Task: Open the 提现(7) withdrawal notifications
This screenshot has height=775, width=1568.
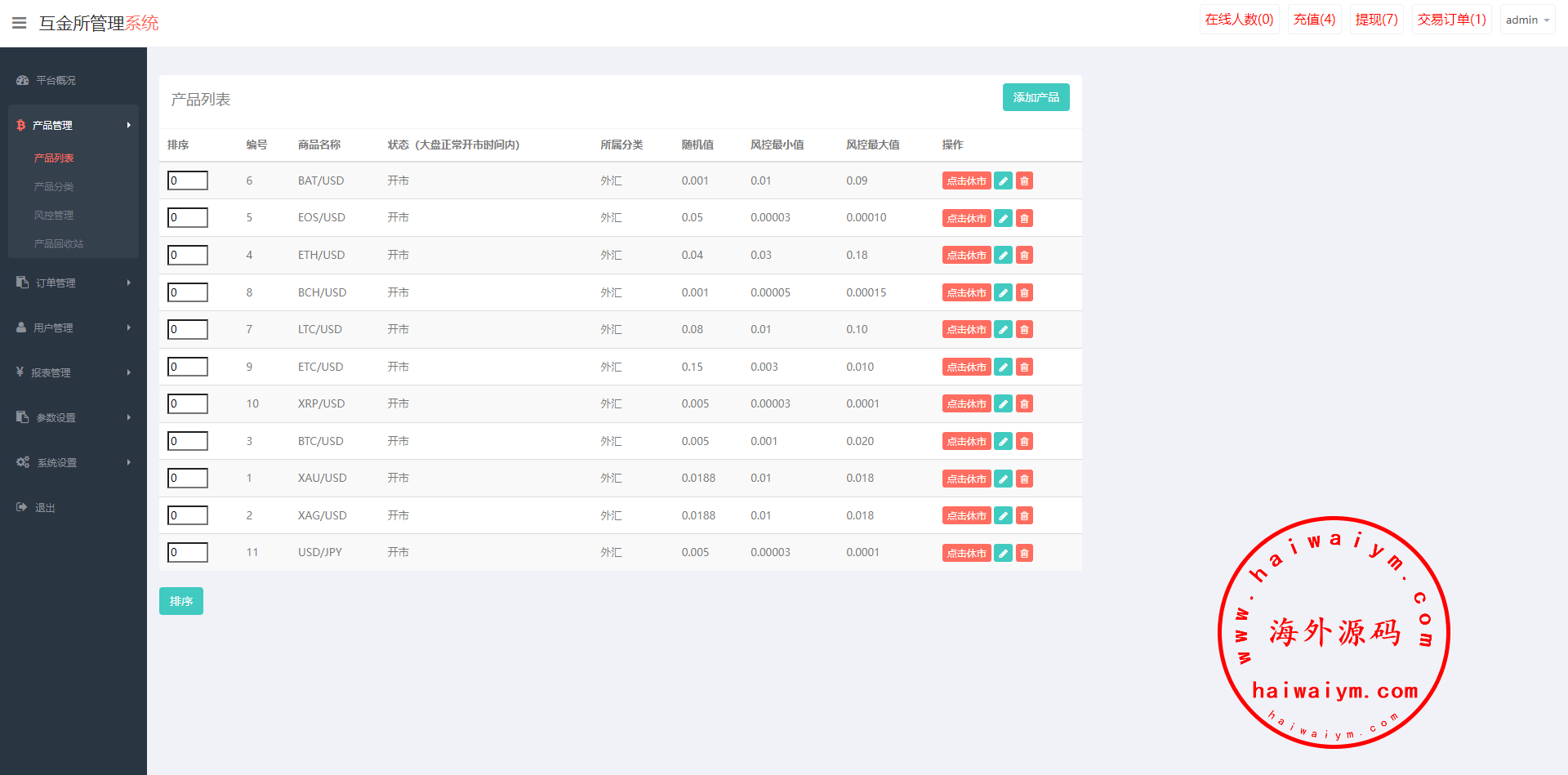Action: [1376, 20]
